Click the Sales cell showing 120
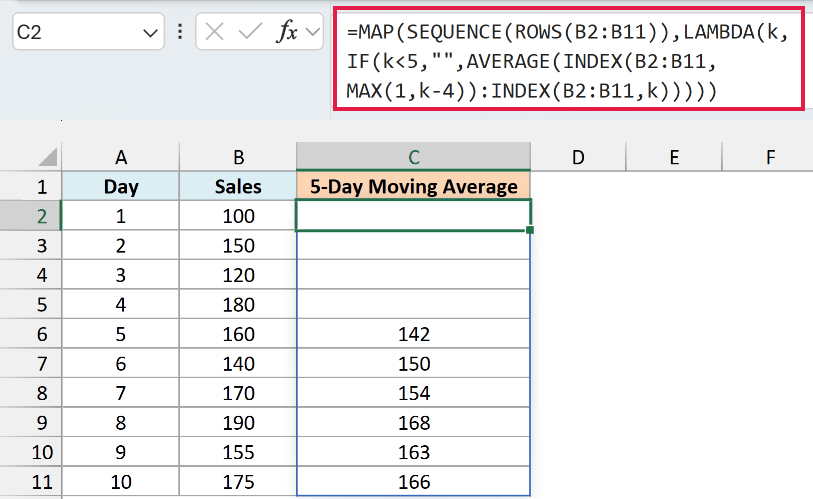 point(238,275)
